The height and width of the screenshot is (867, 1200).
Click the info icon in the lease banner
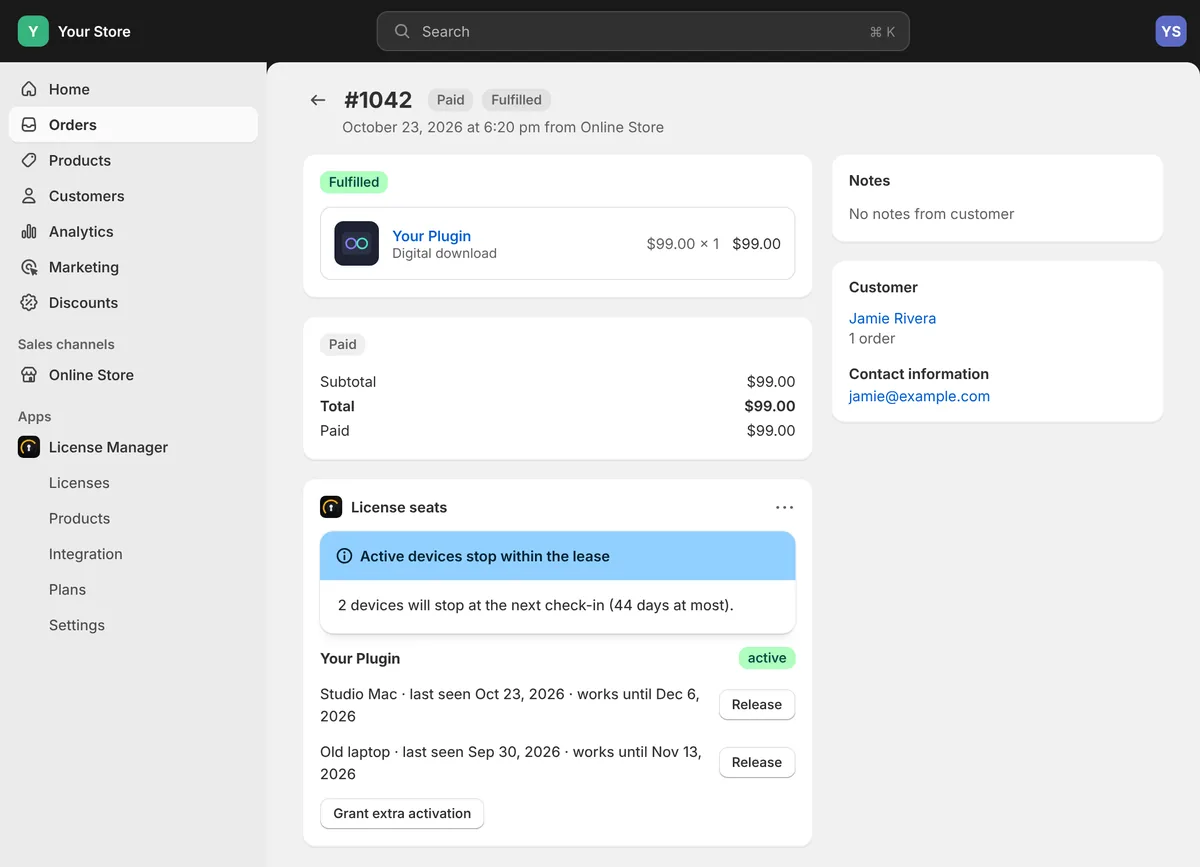click(344, 556)
